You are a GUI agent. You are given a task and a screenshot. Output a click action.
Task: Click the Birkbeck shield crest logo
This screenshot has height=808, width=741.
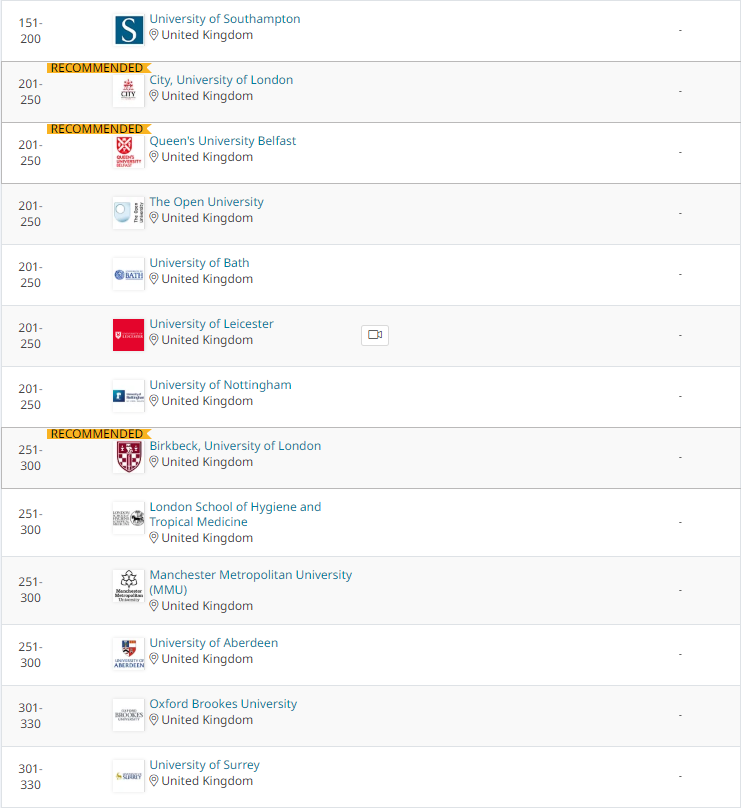point(128,457)
